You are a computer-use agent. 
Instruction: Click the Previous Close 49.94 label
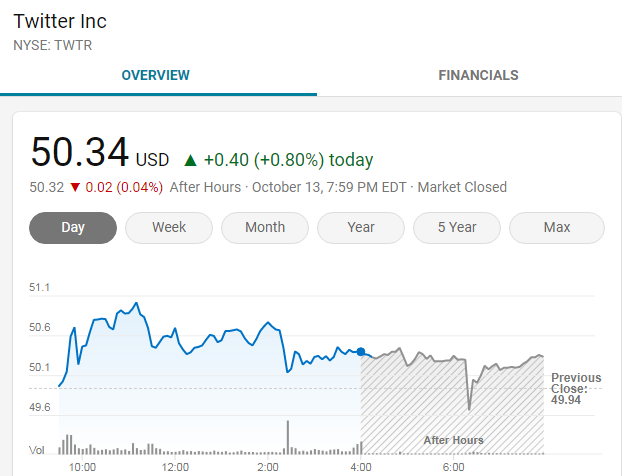pos(576,389)
